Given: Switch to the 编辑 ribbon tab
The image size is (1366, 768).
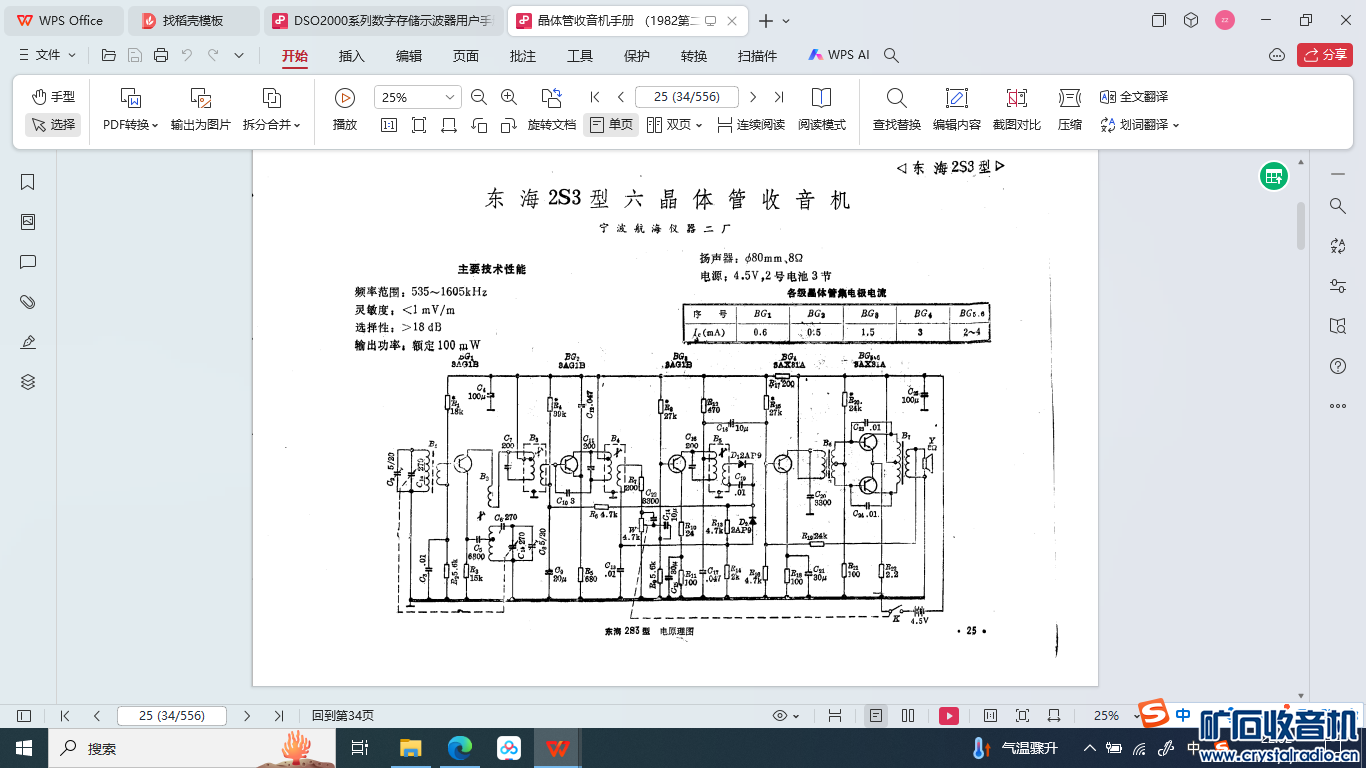Looking at the screenshot, I should tap(409, 56).
